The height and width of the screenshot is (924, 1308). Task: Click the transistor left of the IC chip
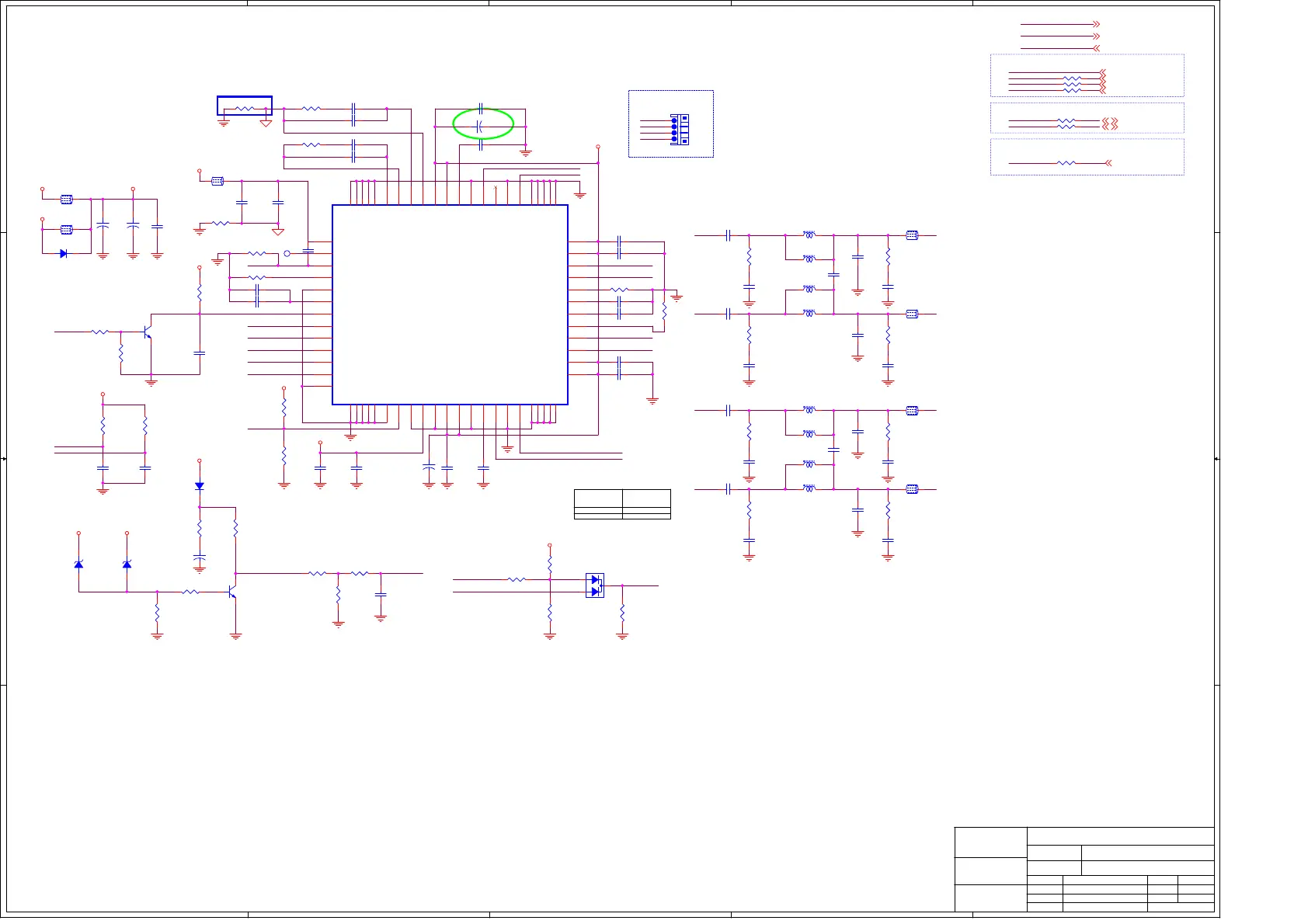pyautogui.click(x=147, y=332)
